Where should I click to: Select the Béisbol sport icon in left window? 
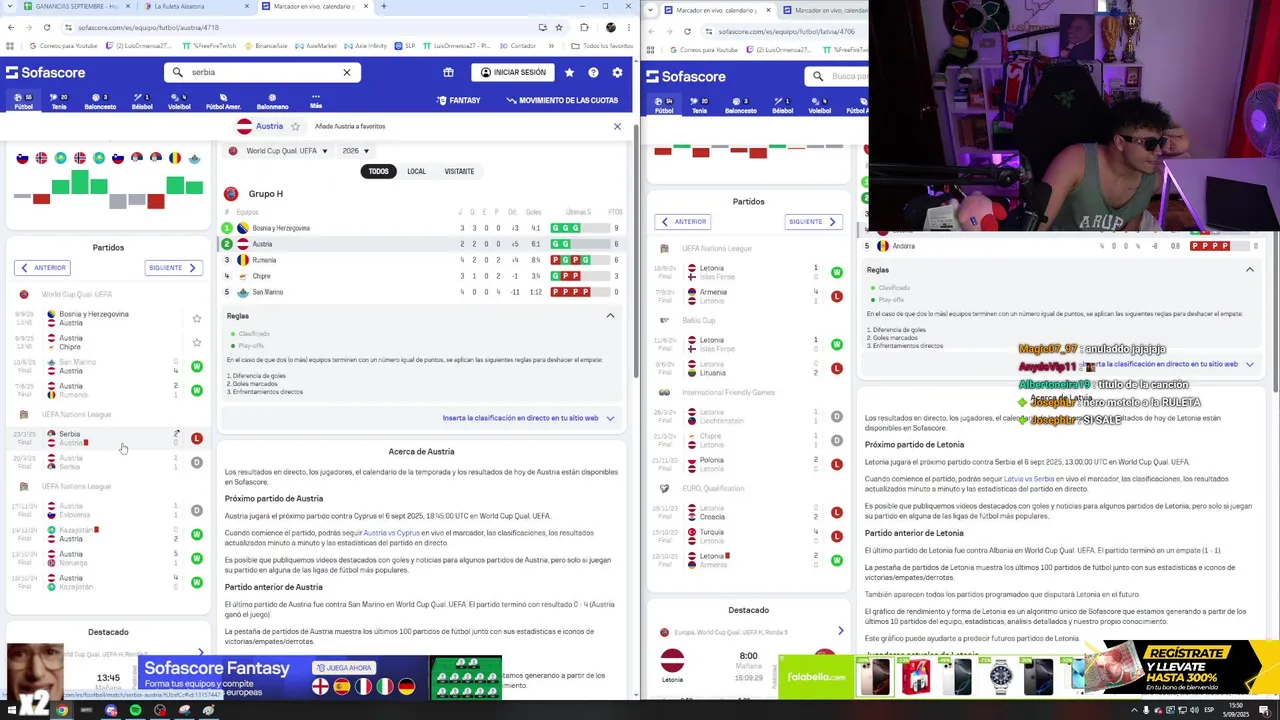(142, 101)
